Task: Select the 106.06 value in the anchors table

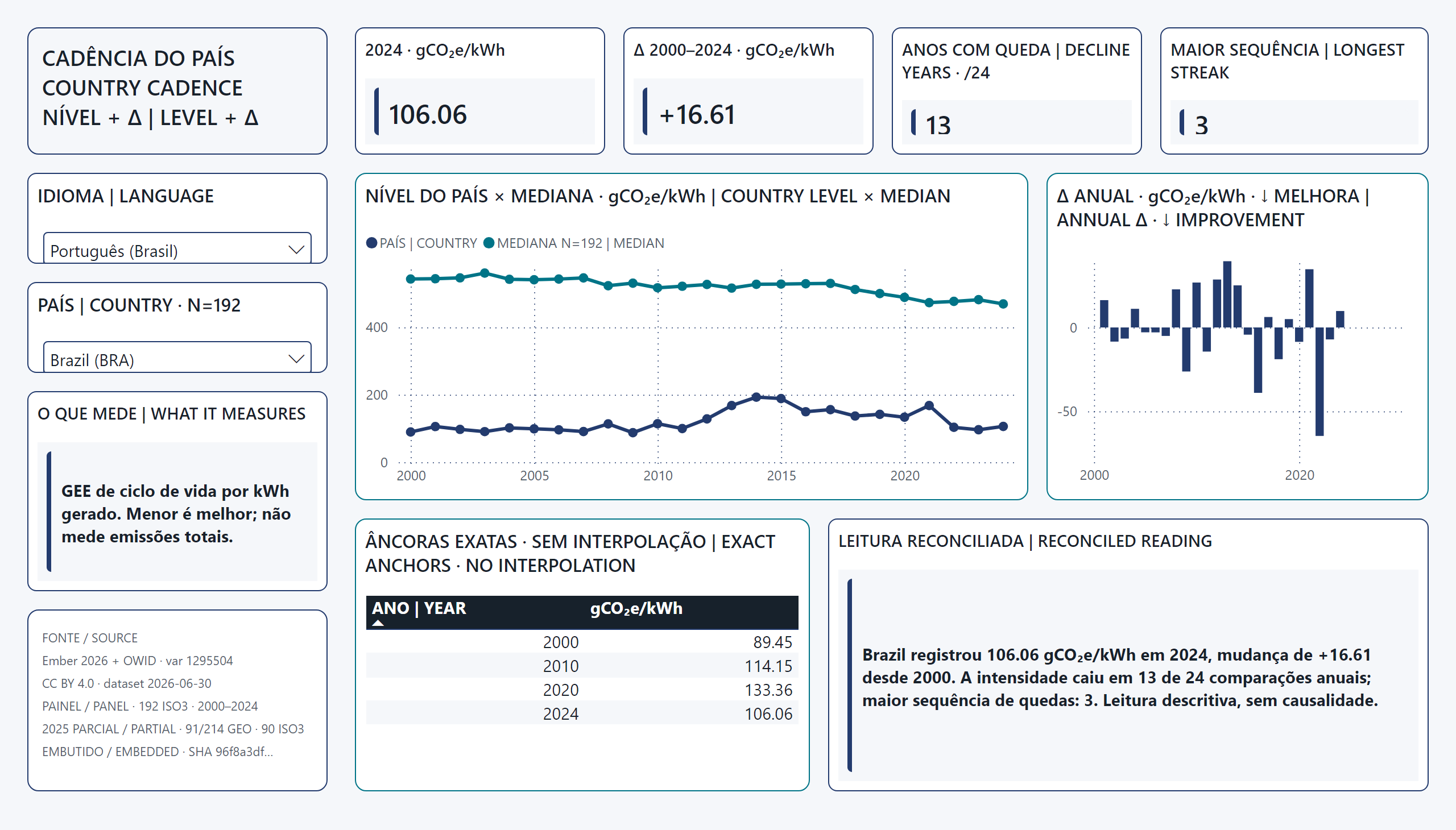Action: 768,714
